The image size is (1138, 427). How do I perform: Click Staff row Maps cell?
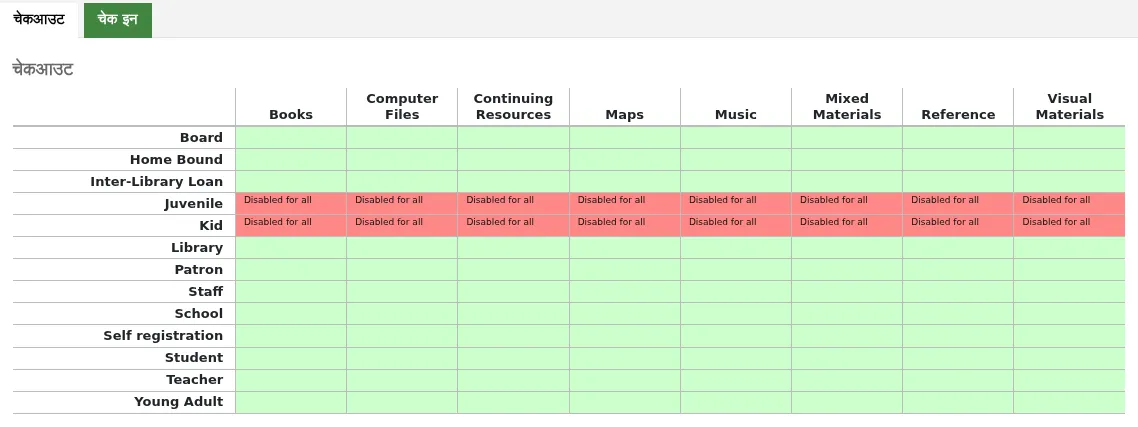[625, 292]
